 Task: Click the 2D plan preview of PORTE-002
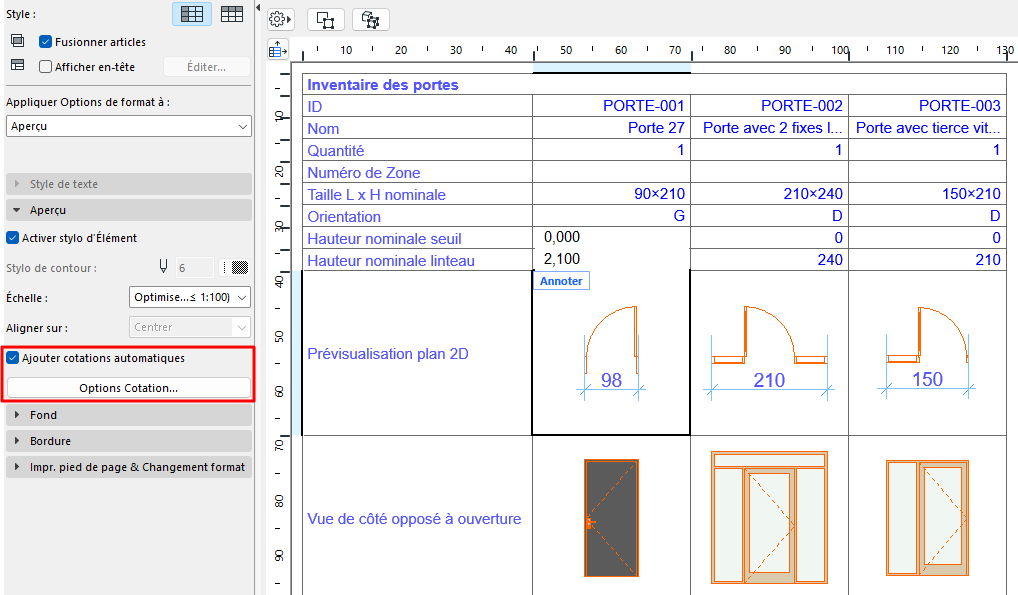[x=769, y=352]
